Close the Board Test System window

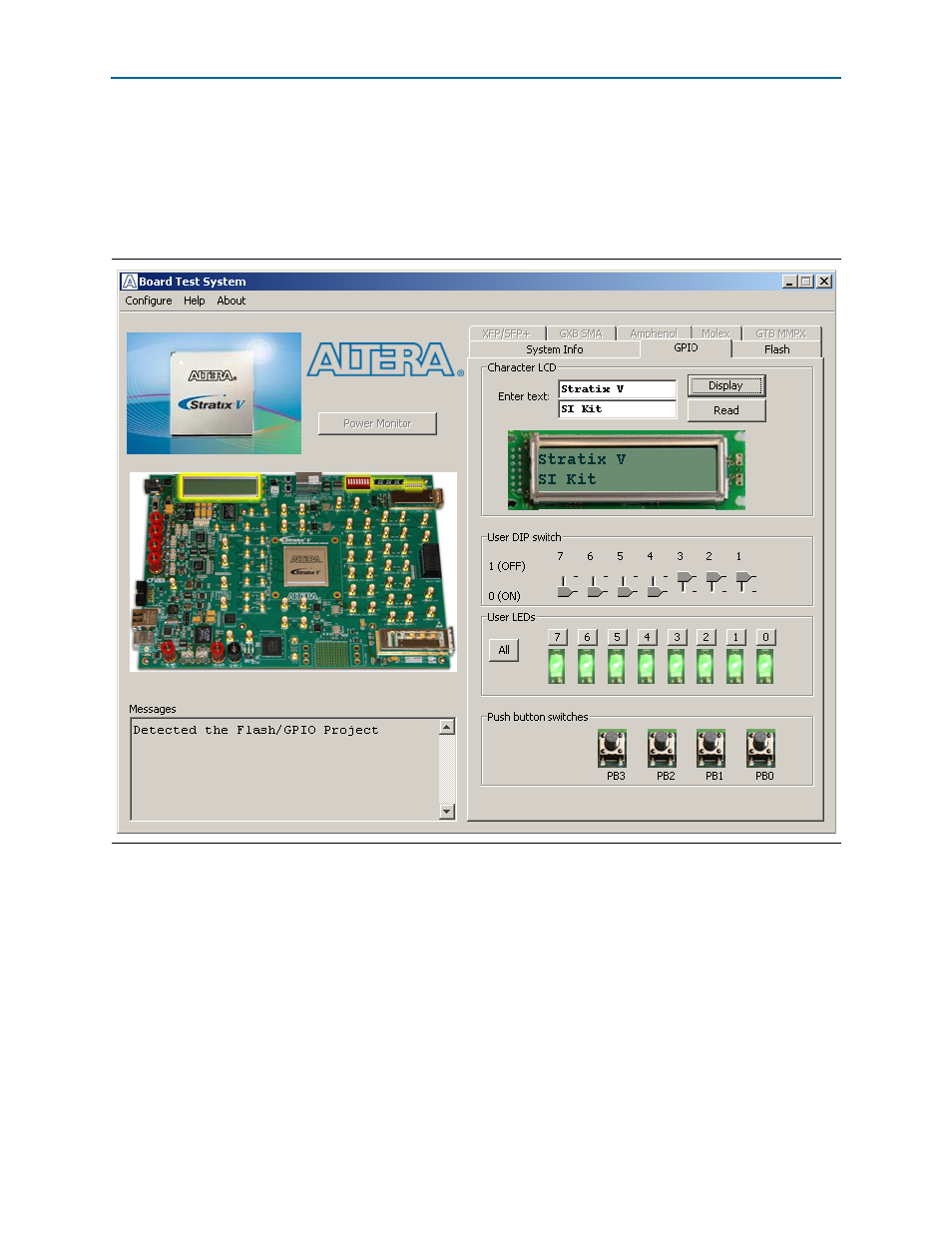824,282
